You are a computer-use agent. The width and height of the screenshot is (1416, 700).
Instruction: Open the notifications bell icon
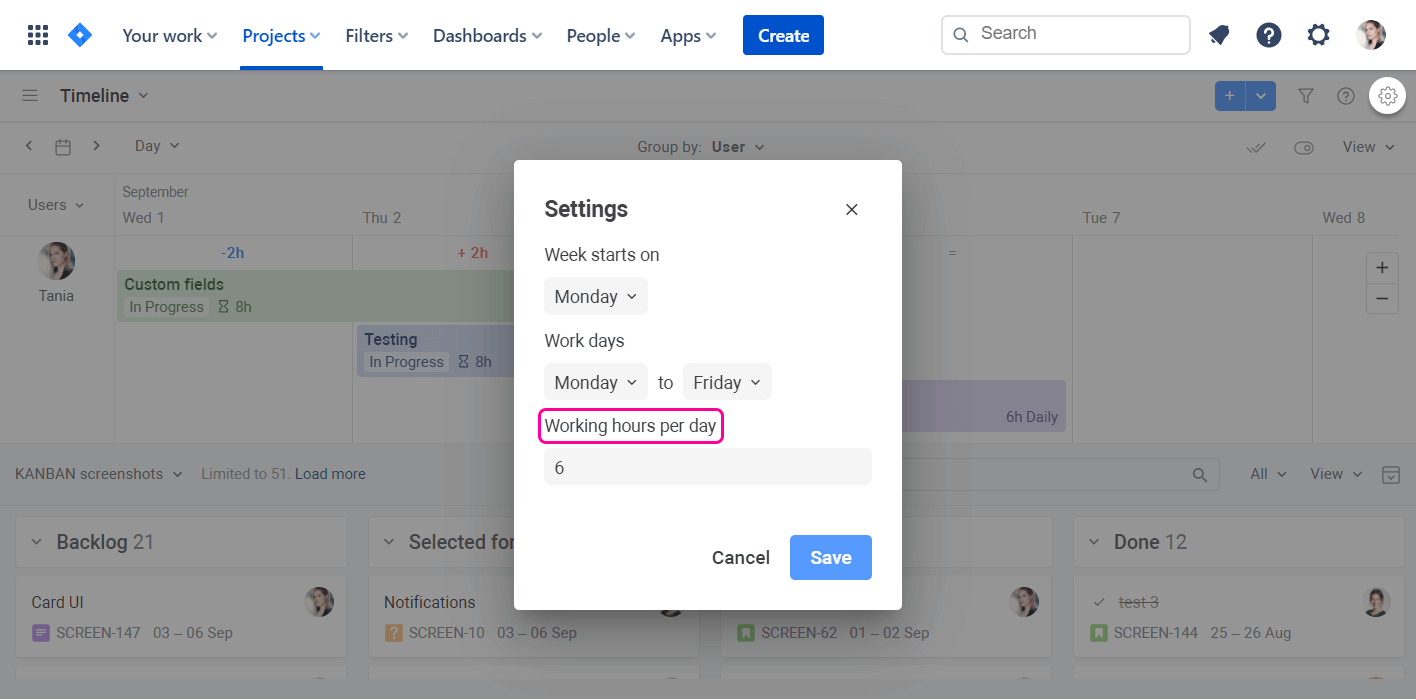tap(1219, 36)
